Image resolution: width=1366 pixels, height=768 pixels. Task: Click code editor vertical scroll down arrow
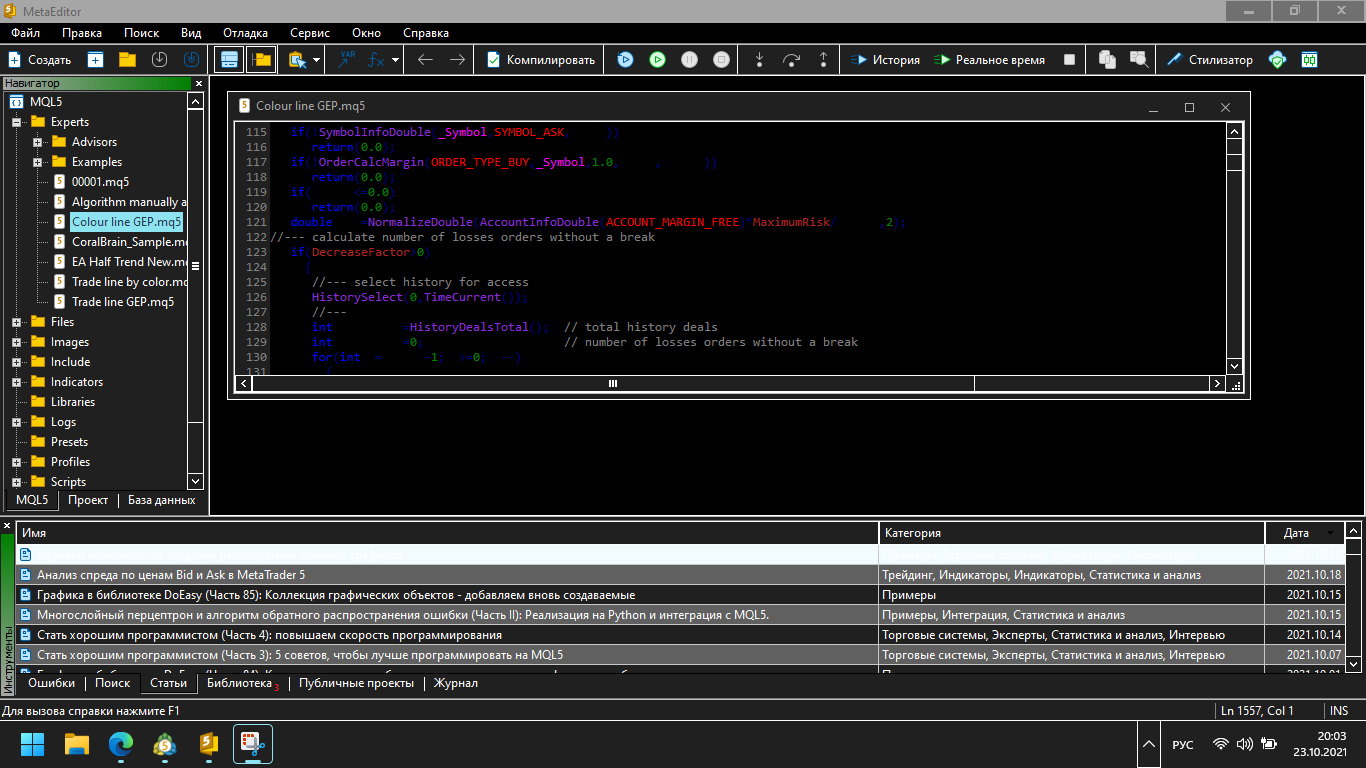pyautogui.click(x=1234, y=366)
